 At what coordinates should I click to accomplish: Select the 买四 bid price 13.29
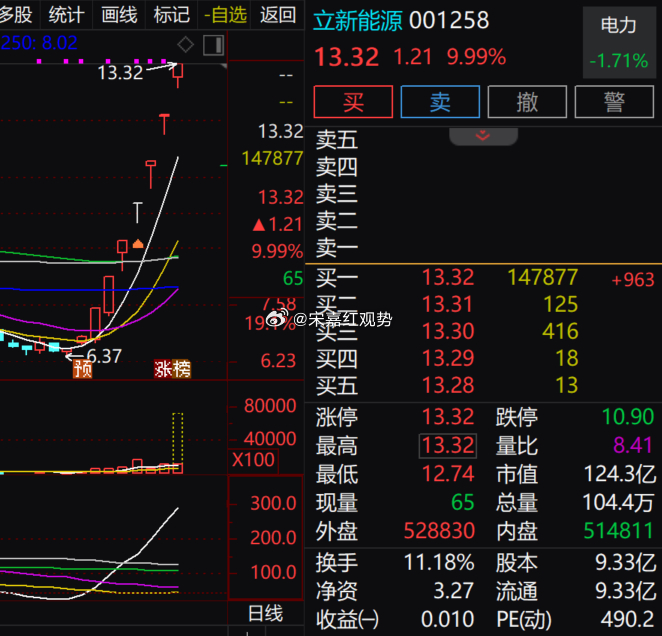[448, 358]
